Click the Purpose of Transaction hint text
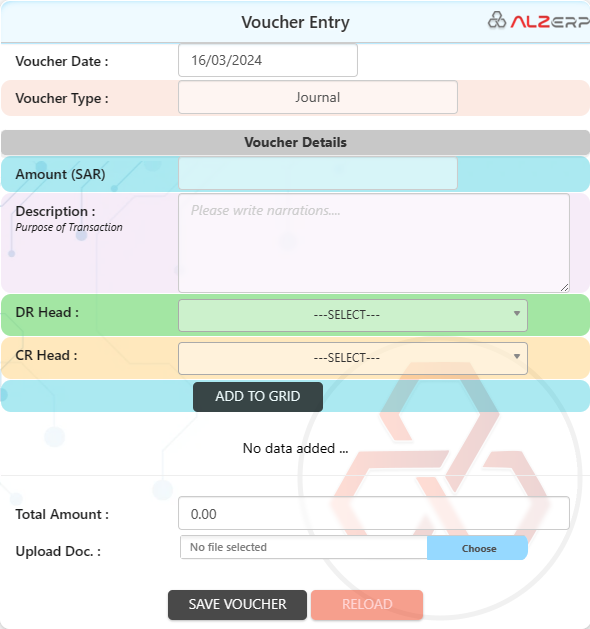 (x=69, y=227)
